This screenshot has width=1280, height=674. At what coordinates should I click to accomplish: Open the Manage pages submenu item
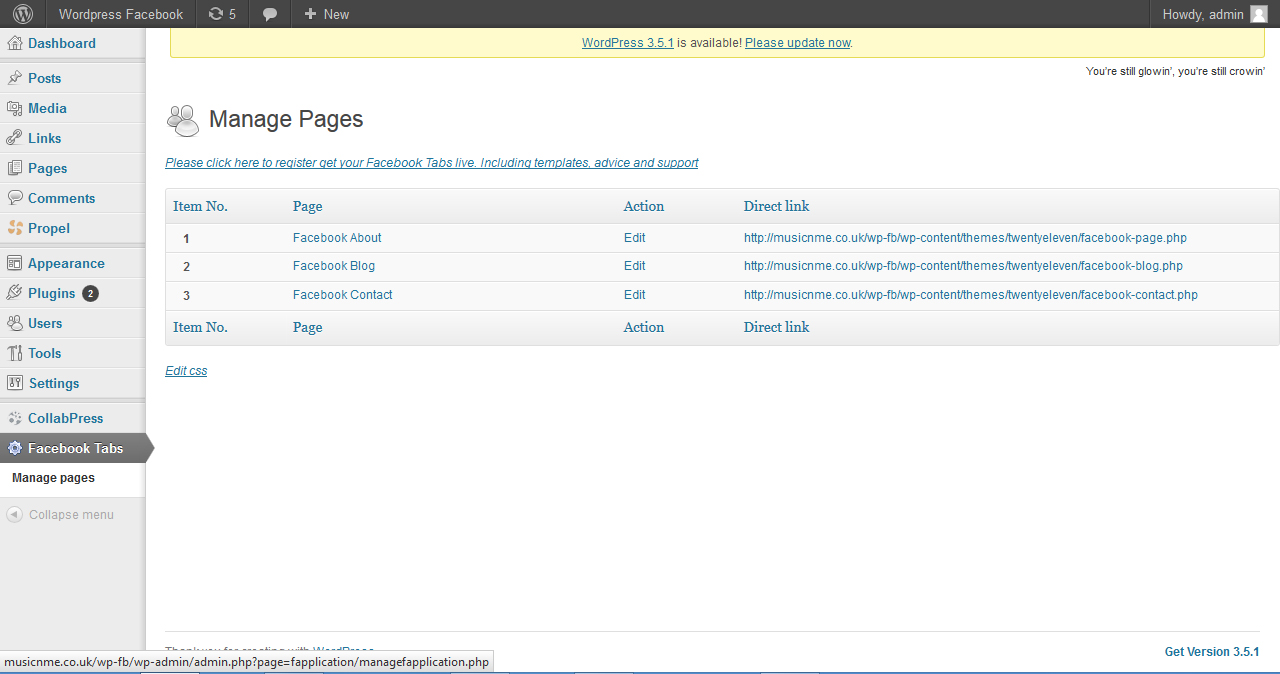(x=53, y=478)
